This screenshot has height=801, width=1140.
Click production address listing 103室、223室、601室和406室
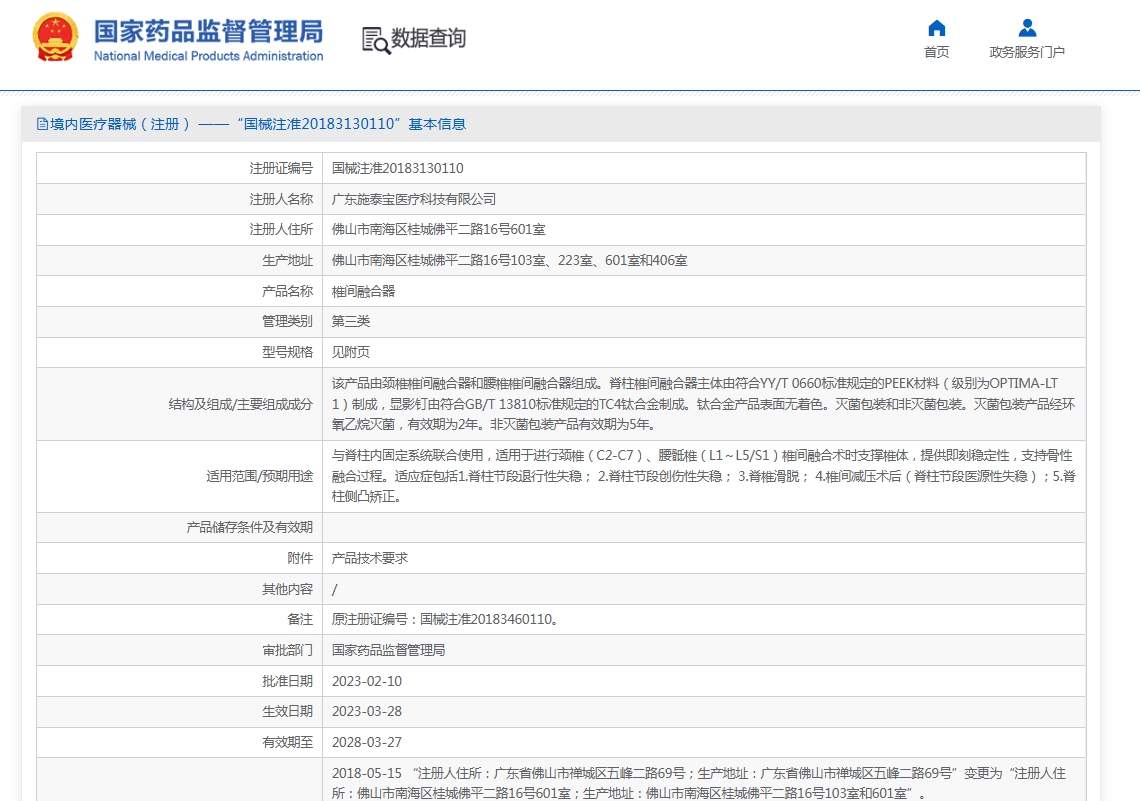509,260
